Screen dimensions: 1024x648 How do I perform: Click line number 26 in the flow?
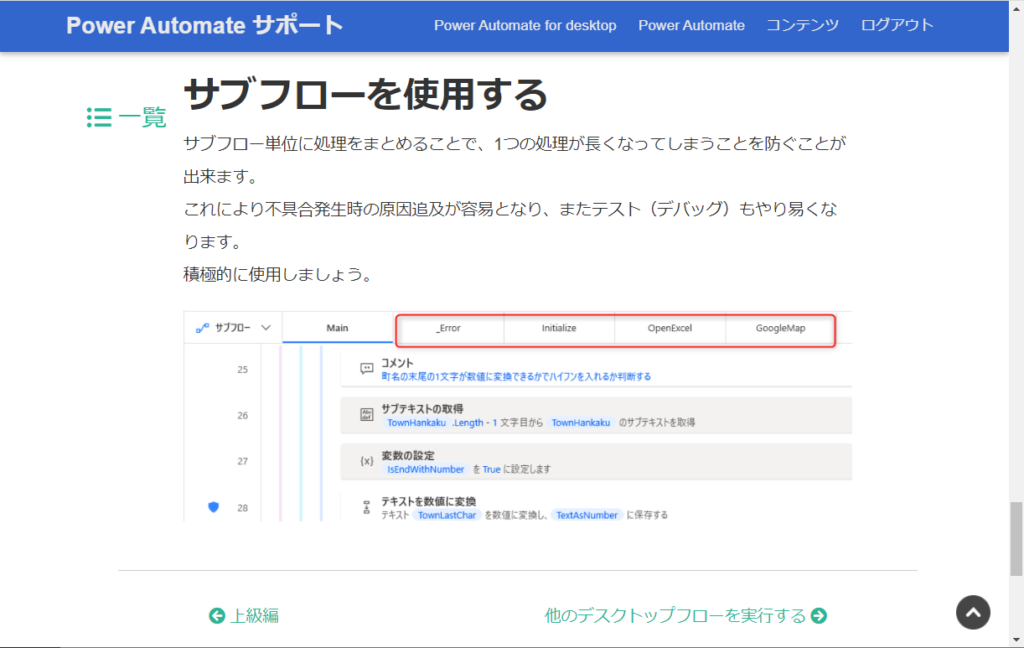click(x=242, y=415)
